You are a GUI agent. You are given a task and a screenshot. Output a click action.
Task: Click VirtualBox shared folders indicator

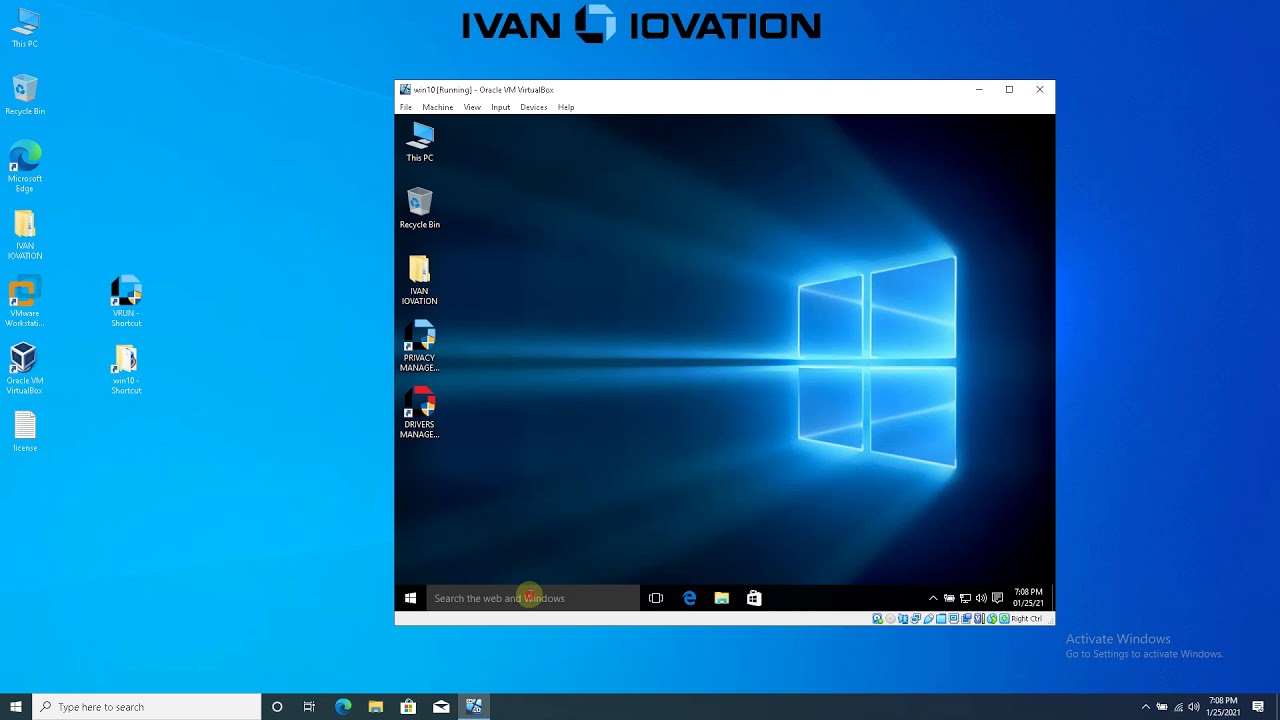pyautogui.click(x=942, y=619)
